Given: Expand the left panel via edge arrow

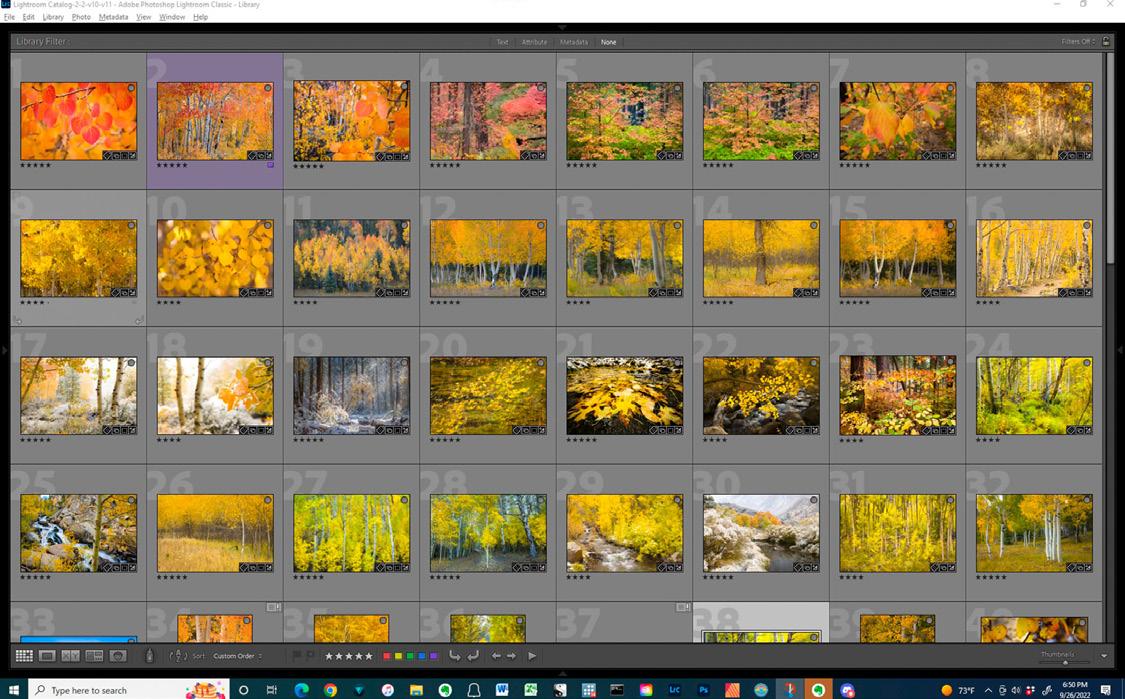Looking at the screenshot, I should click(4, 350).
